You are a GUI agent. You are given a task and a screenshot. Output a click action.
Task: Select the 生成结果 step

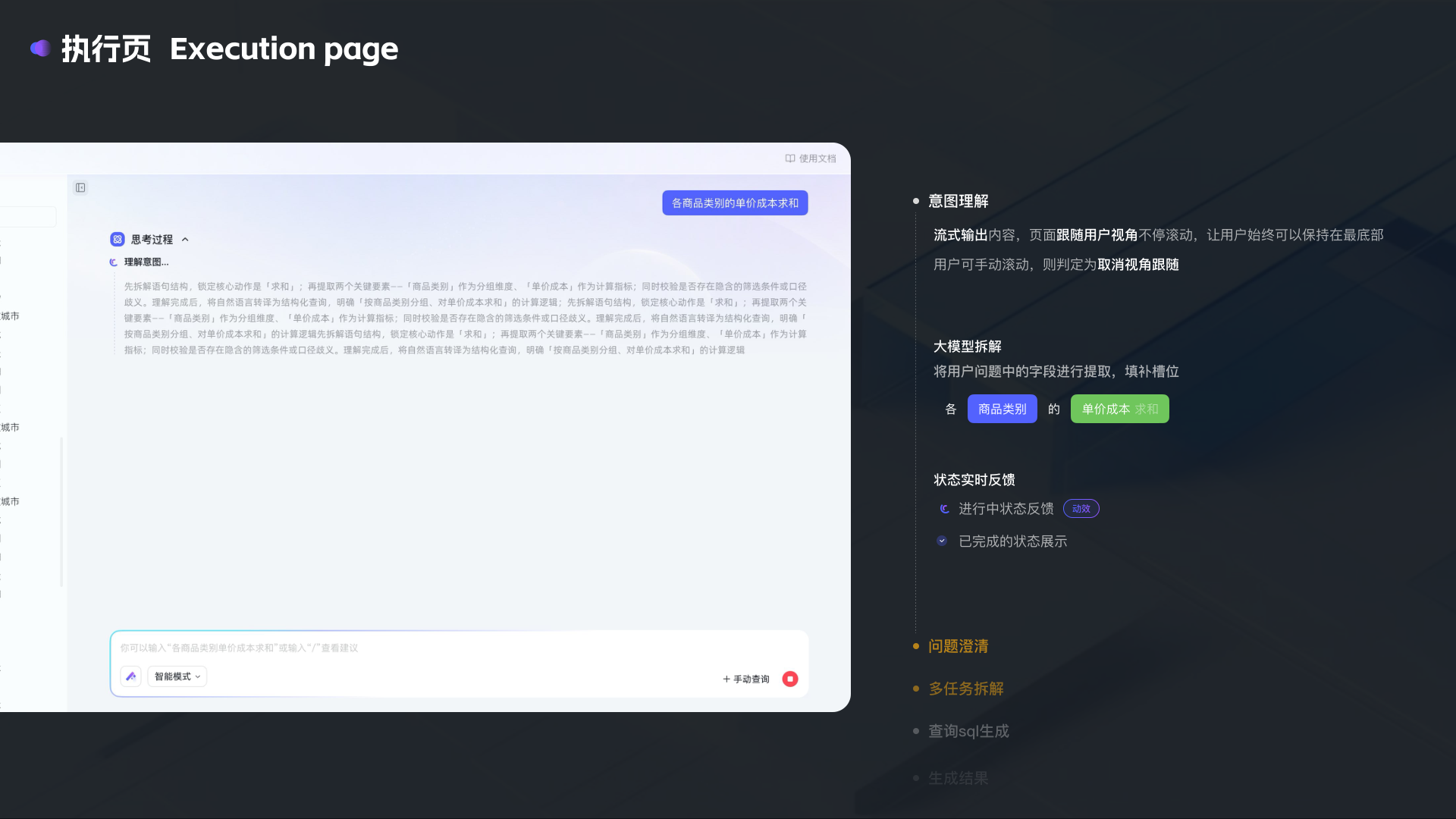pyautogui.click(x=959, y=778)
